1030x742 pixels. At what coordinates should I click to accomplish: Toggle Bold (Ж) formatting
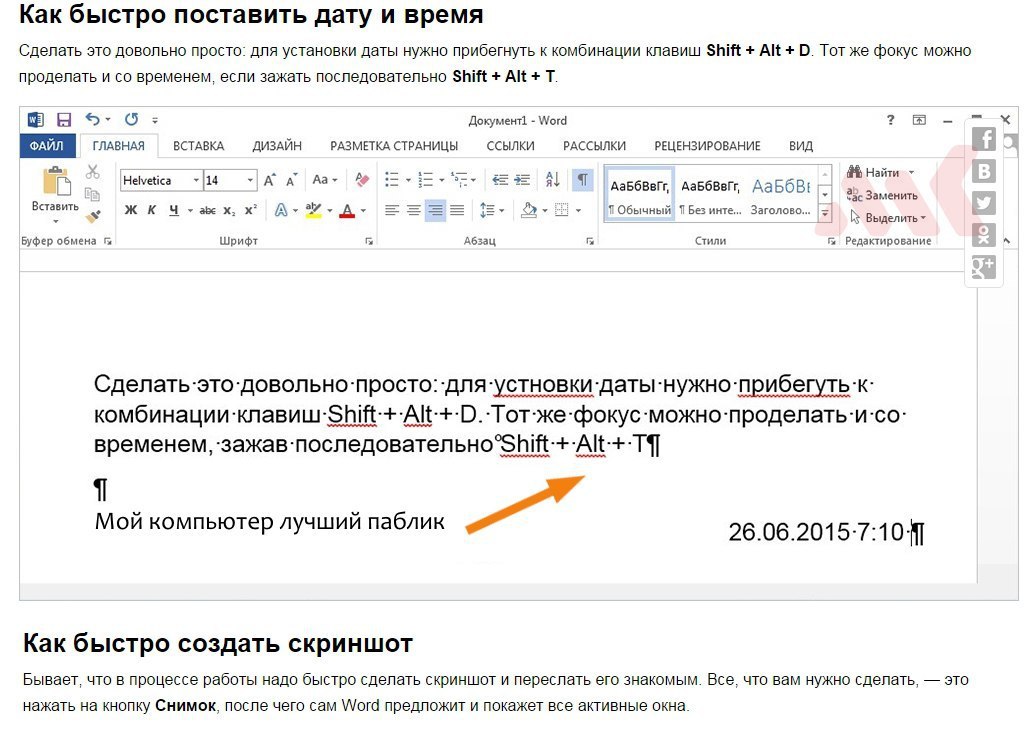pyautogui.click(x=131, y=210)
